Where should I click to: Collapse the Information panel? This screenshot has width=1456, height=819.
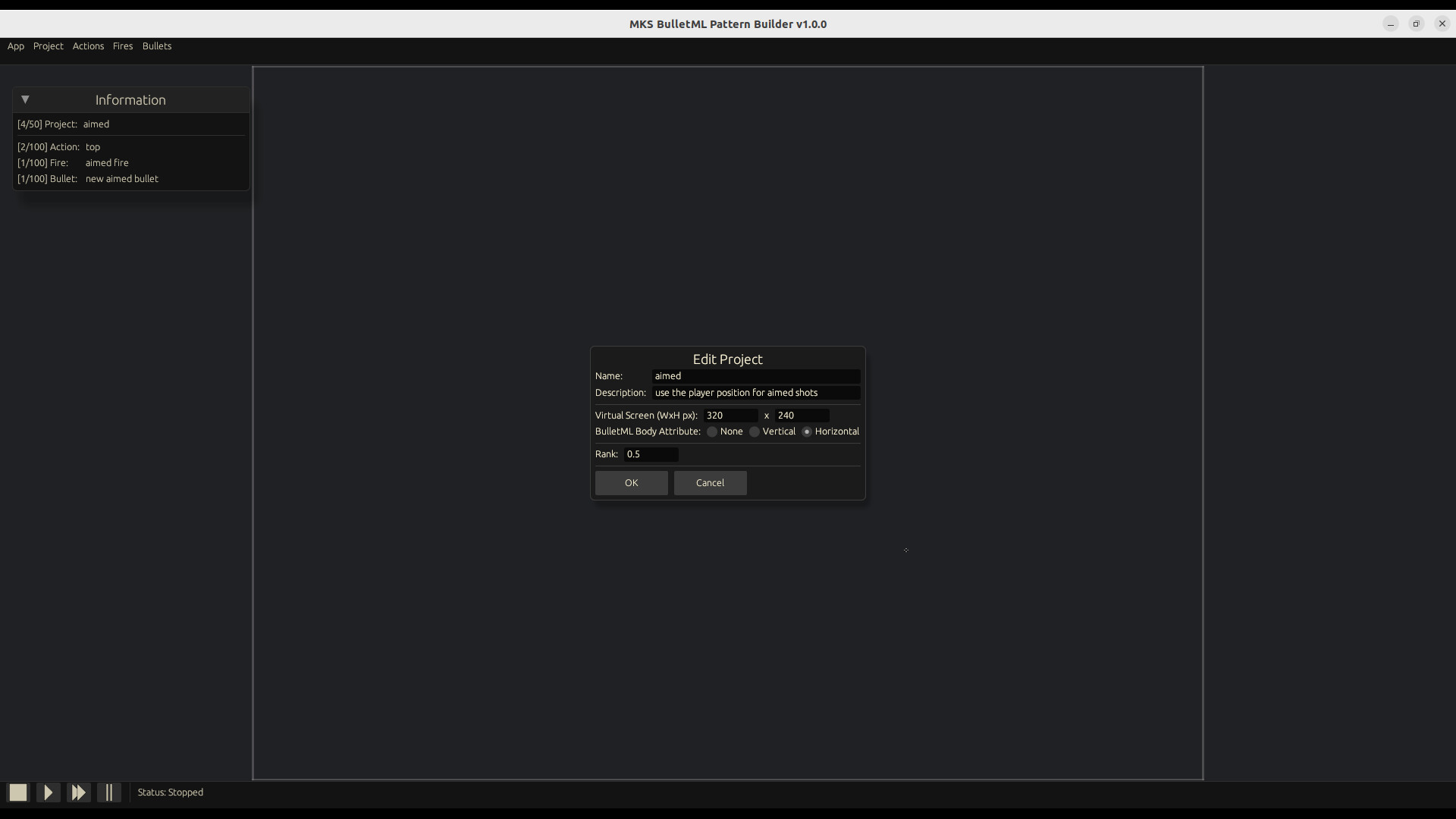click(x=25, y=99)
